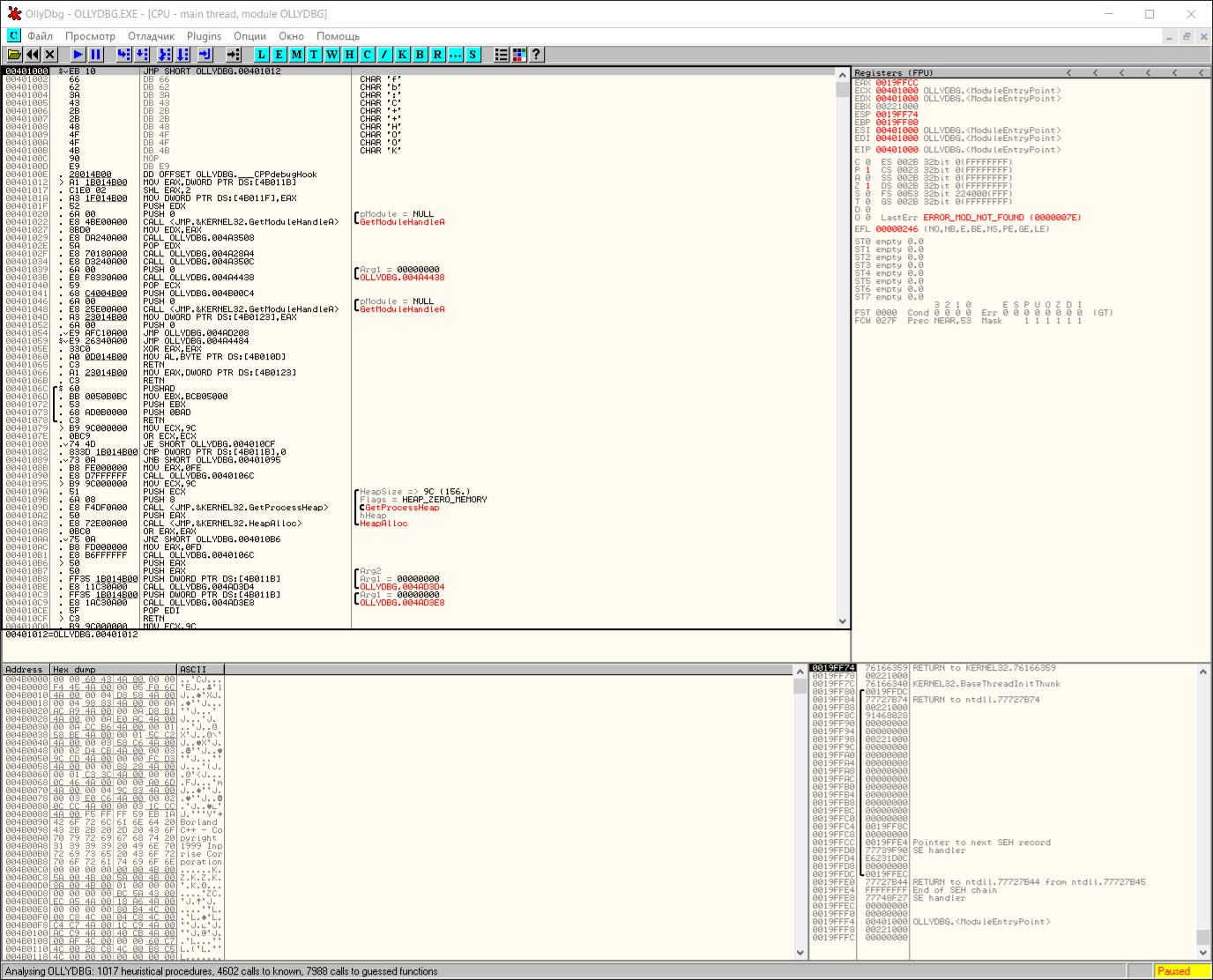Click the Paused status indicator
Screen dimensions: 1213x980
[x=1182, y=971]
